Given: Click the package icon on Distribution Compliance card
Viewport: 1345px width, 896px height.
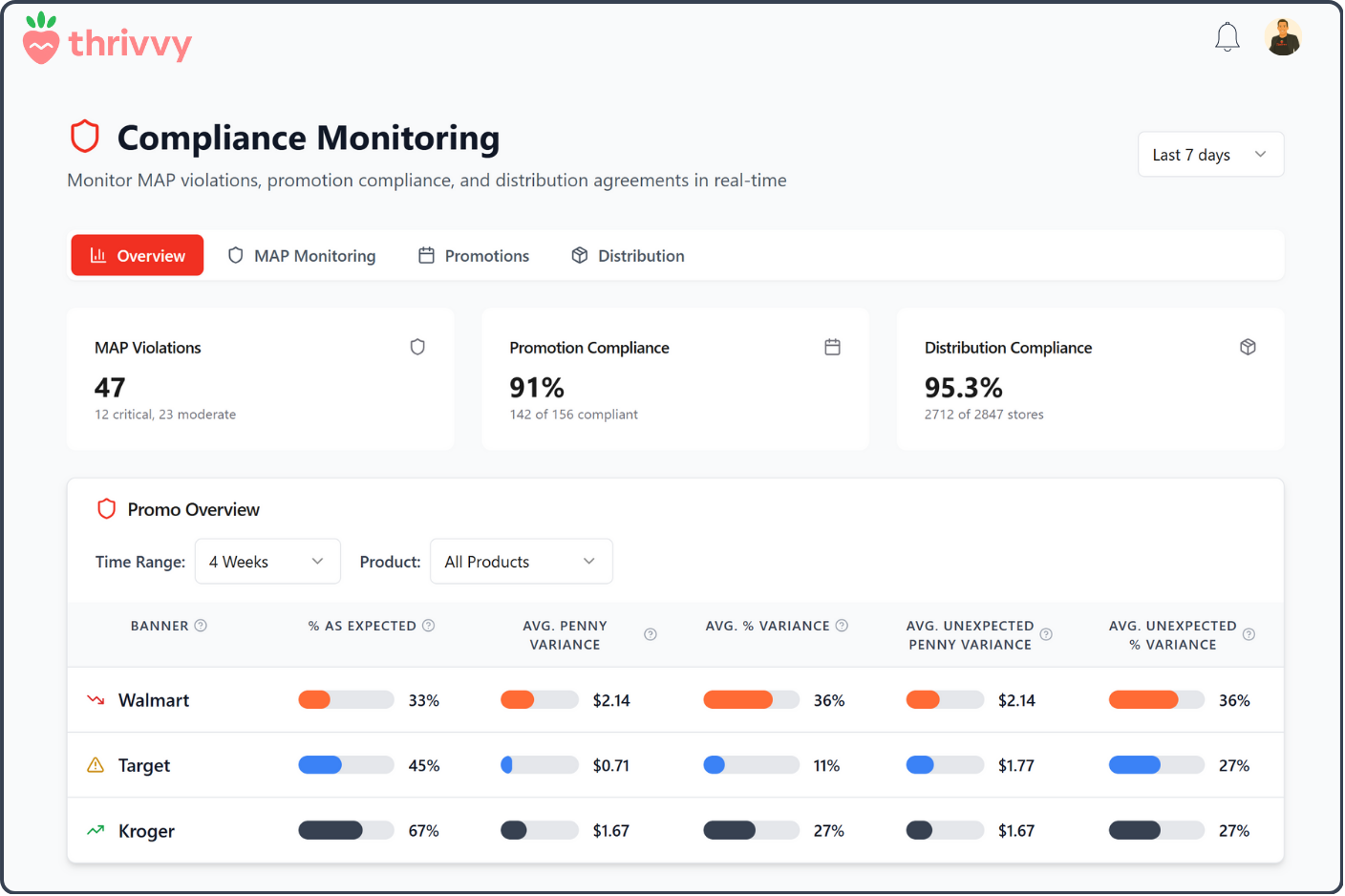Looking at the screenshot, I should tap(1248, 347).
